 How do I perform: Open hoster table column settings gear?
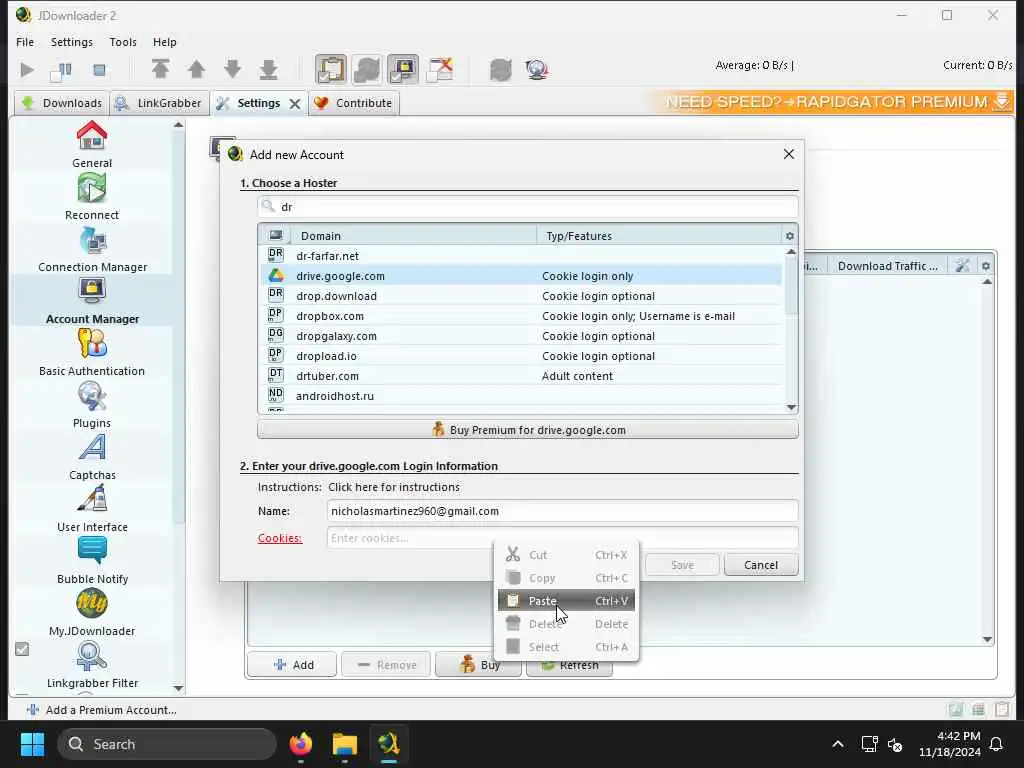tap(790, 236)
